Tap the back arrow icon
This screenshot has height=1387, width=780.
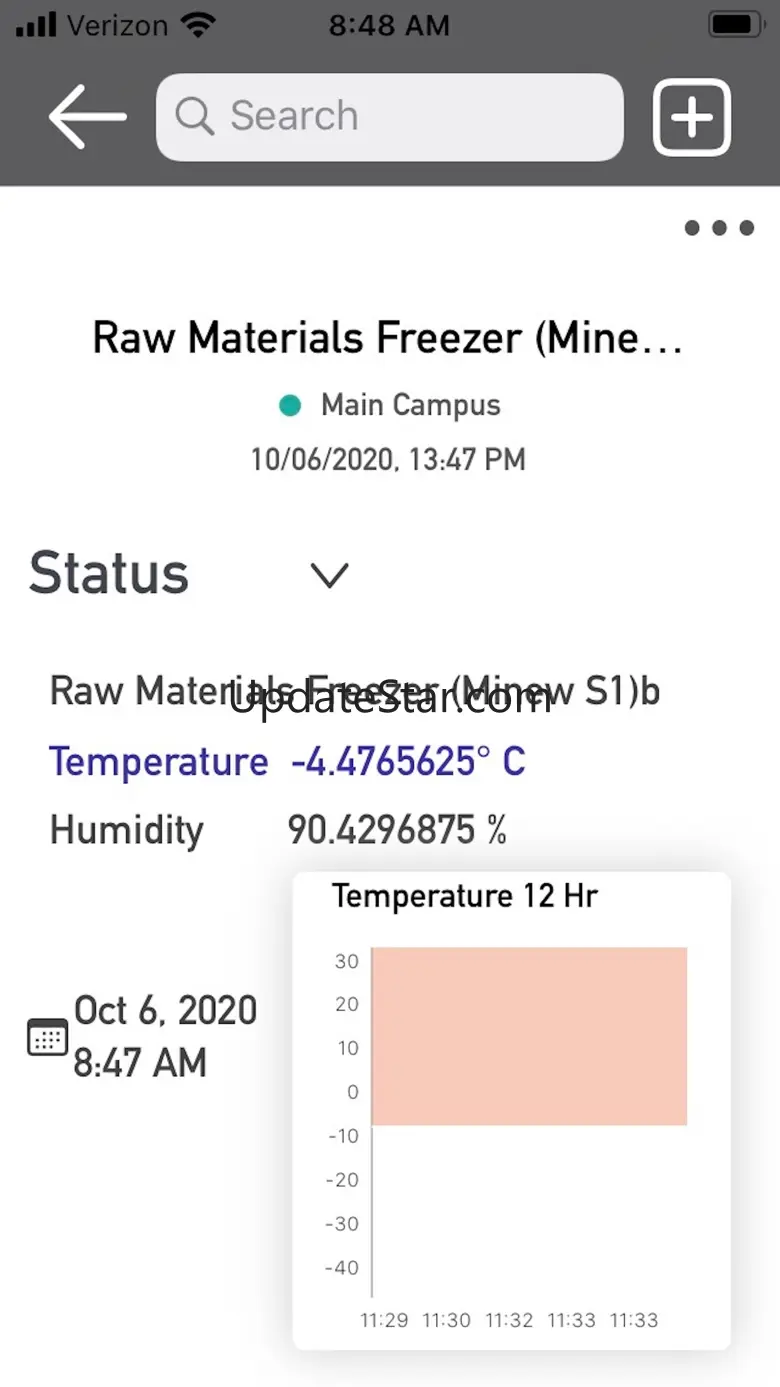pyautogui.click(x=87, y=117)
